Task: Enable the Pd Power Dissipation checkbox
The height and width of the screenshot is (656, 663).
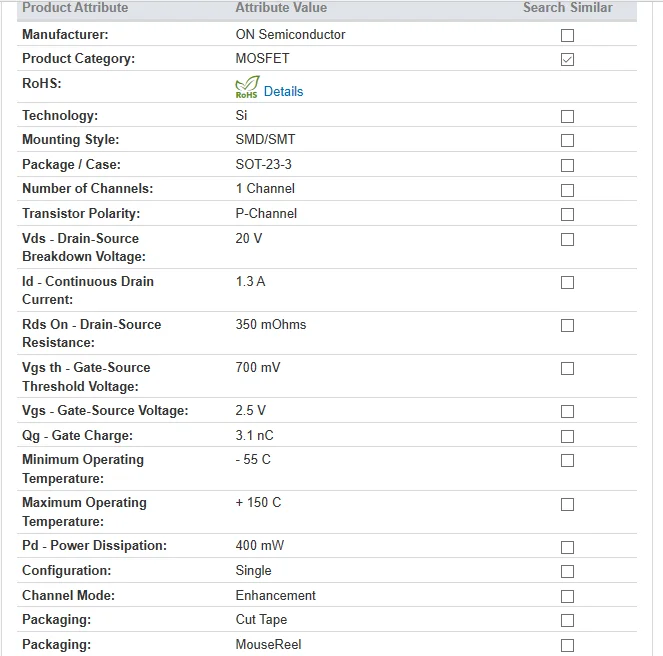Action: (567, 547)
